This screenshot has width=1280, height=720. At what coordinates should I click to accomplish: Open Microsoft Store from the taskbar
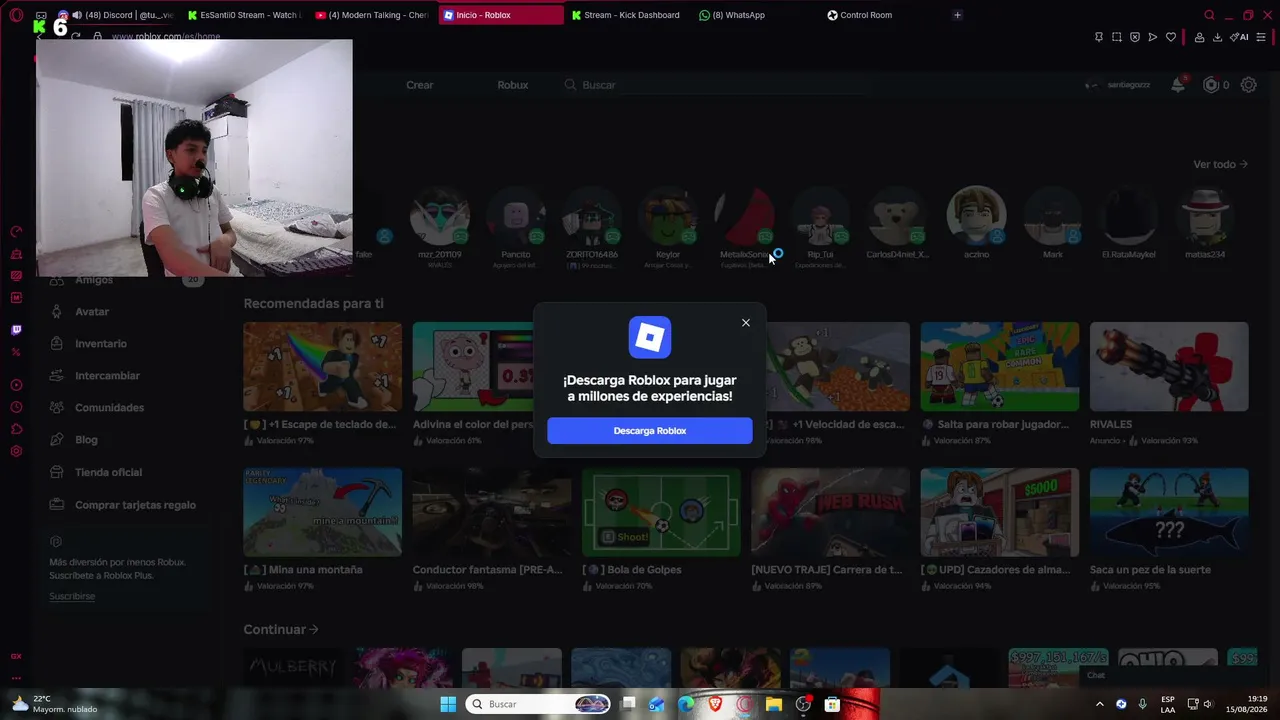click(x=832, y=704)
